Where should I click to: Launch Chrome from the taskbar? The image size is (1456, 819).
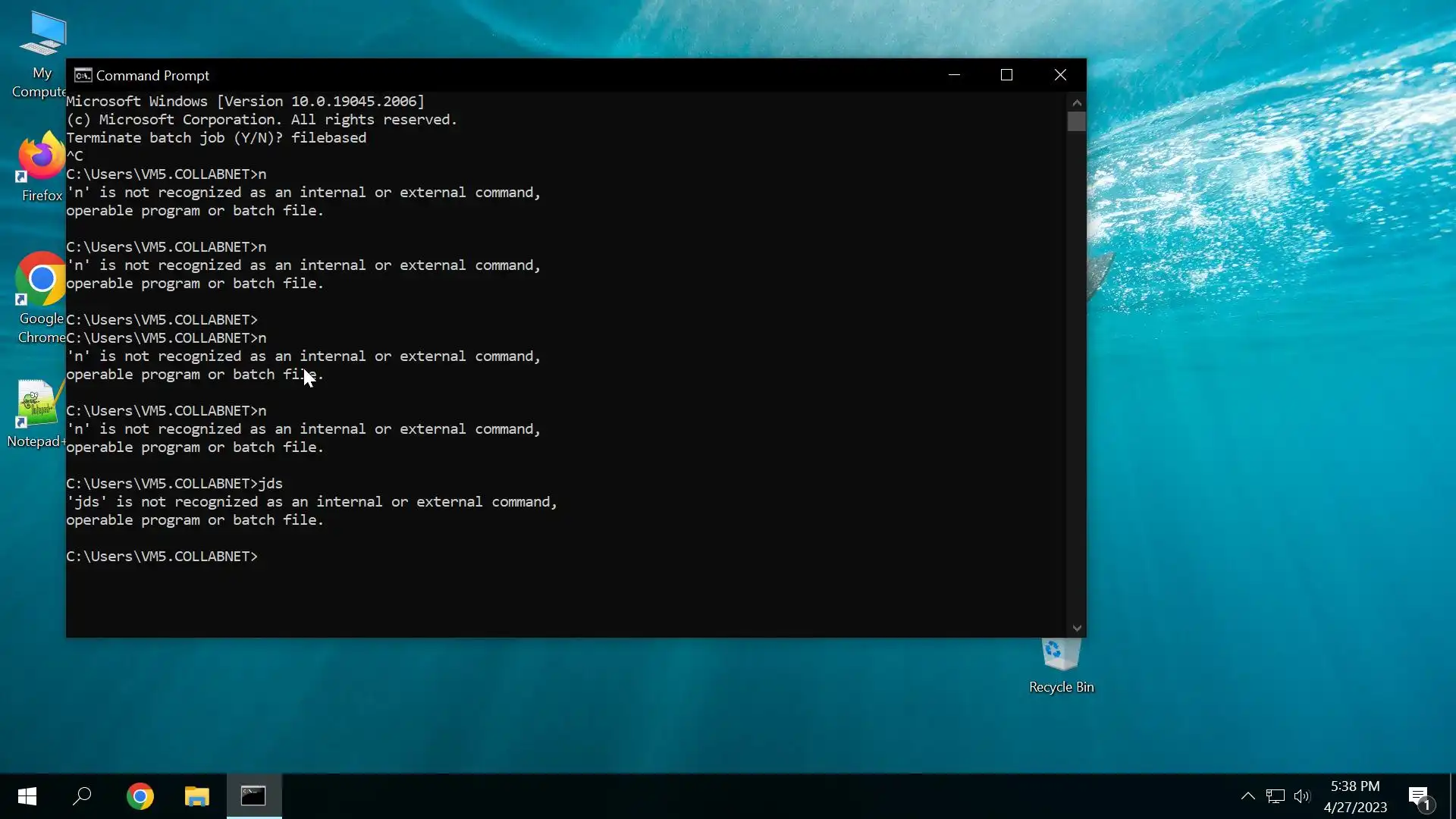[x=140, y=796]
